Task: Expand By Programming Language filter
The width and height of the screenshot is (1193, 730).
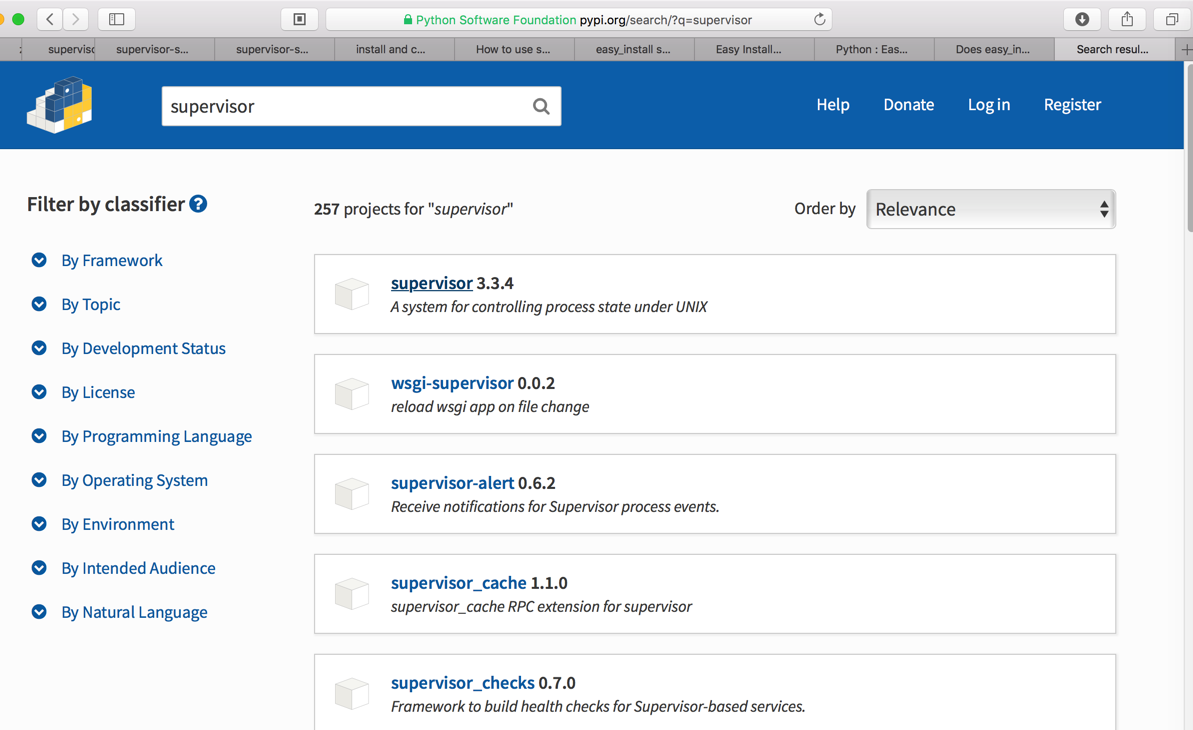Action: [142, 436]
